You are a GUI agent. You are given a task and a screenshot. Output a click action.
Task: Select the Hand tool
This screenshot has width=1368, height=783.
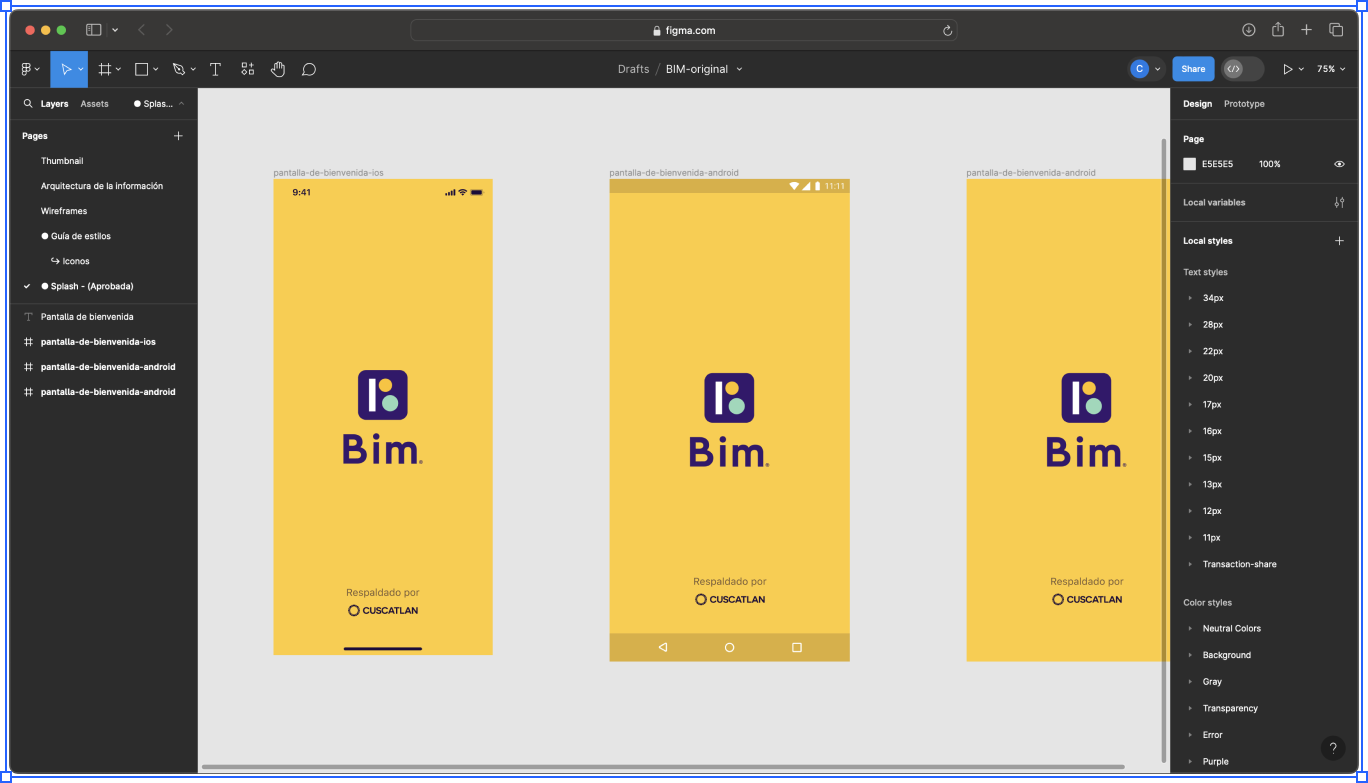(278, 69)
